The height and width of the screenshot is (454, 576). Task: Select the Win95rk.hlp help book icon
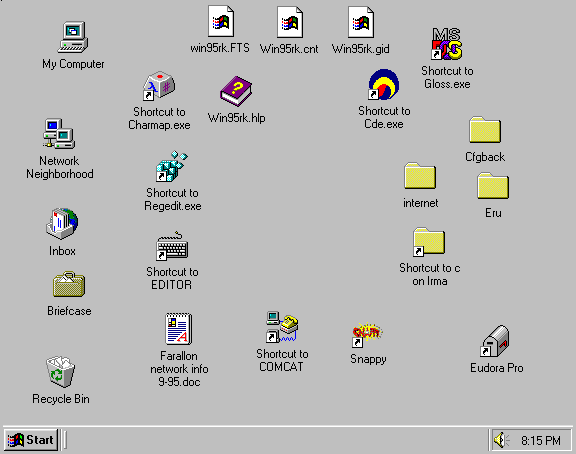tap(236, 91)
